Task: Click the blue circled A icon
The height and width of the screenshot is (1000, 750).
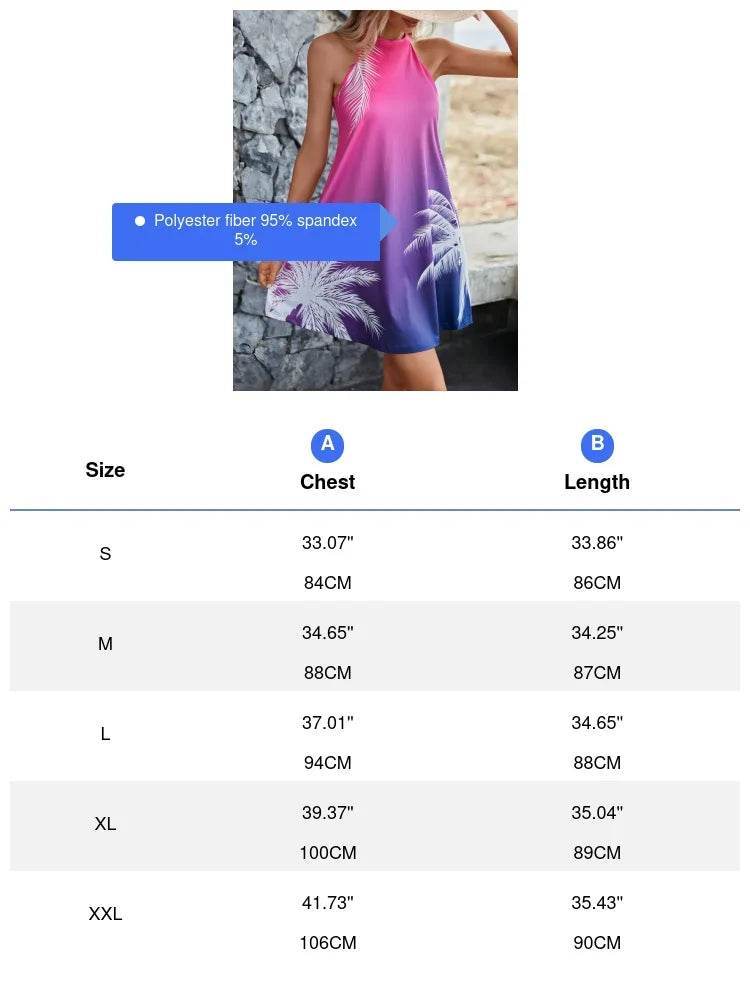Action: (x=327, y=445)
